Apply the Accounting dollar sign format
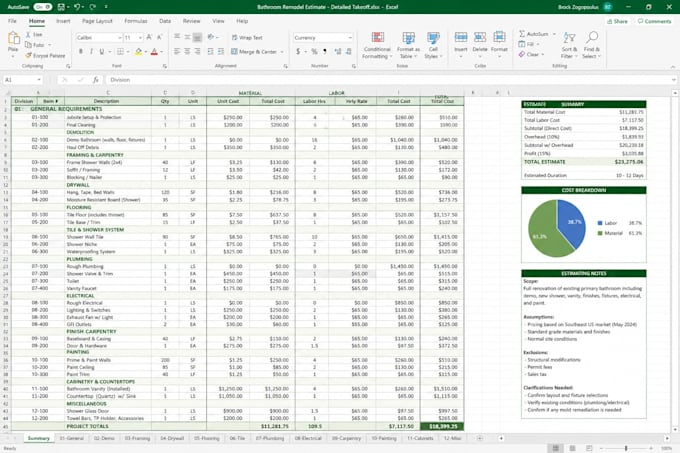The width and height of the screenshot is (680, 453). coord(298,52)
